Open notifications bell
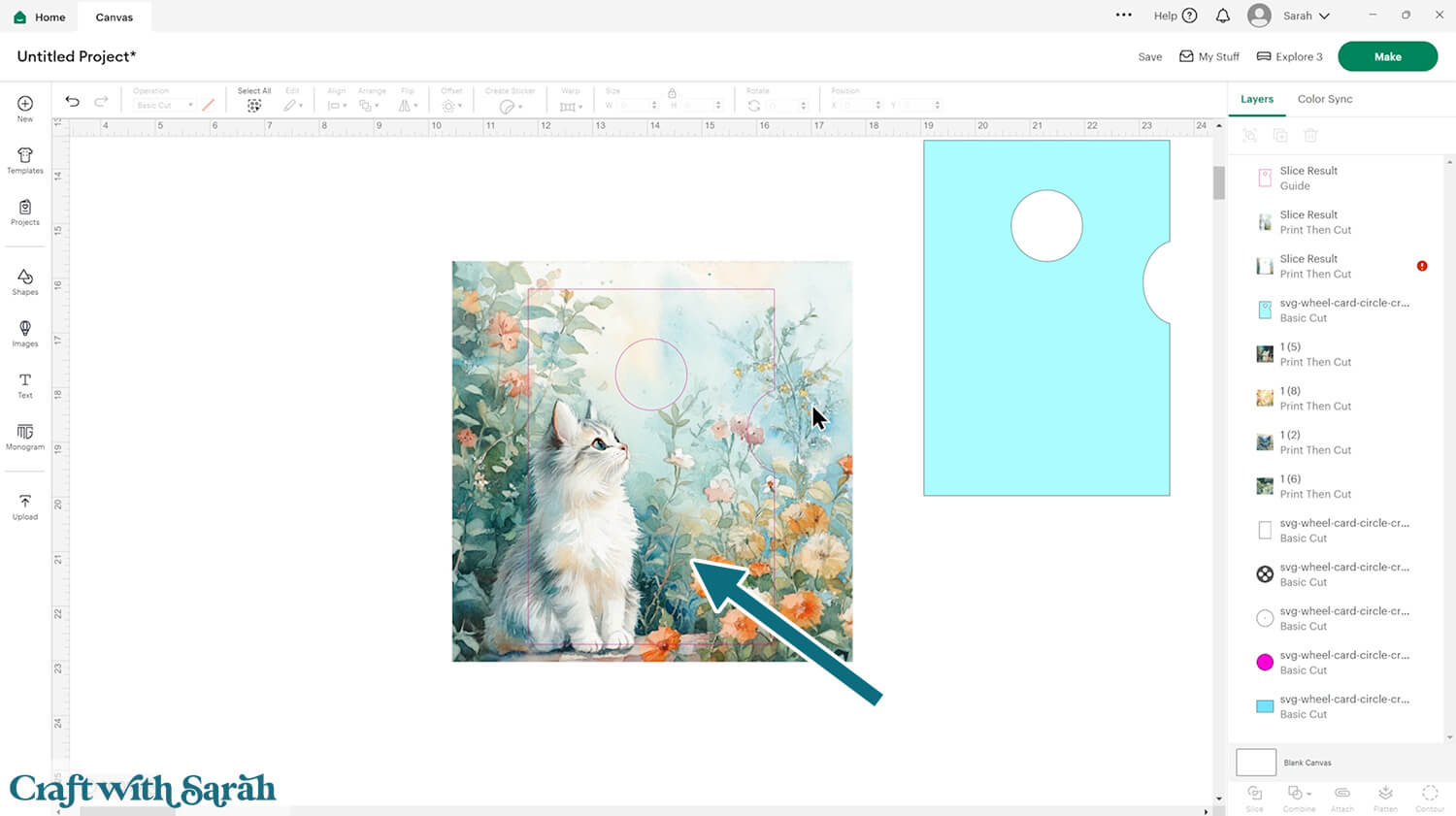This screenshot has height=816, width=1456. pos(1223,16)
